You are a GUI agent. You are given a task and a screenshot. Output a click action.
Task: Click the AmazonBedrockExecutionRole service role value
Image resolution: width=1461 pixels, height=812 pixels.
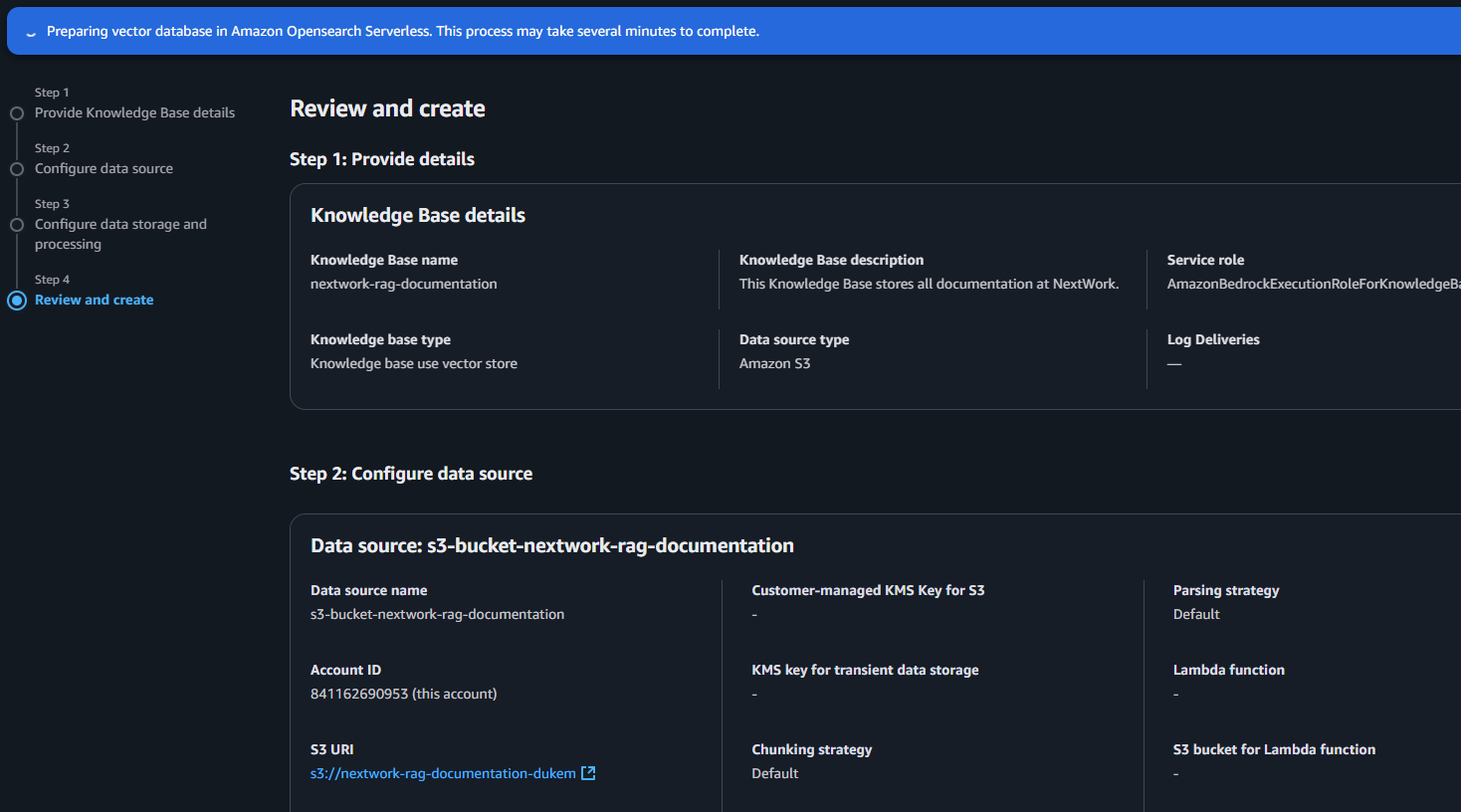click(x=1313, y=285)
